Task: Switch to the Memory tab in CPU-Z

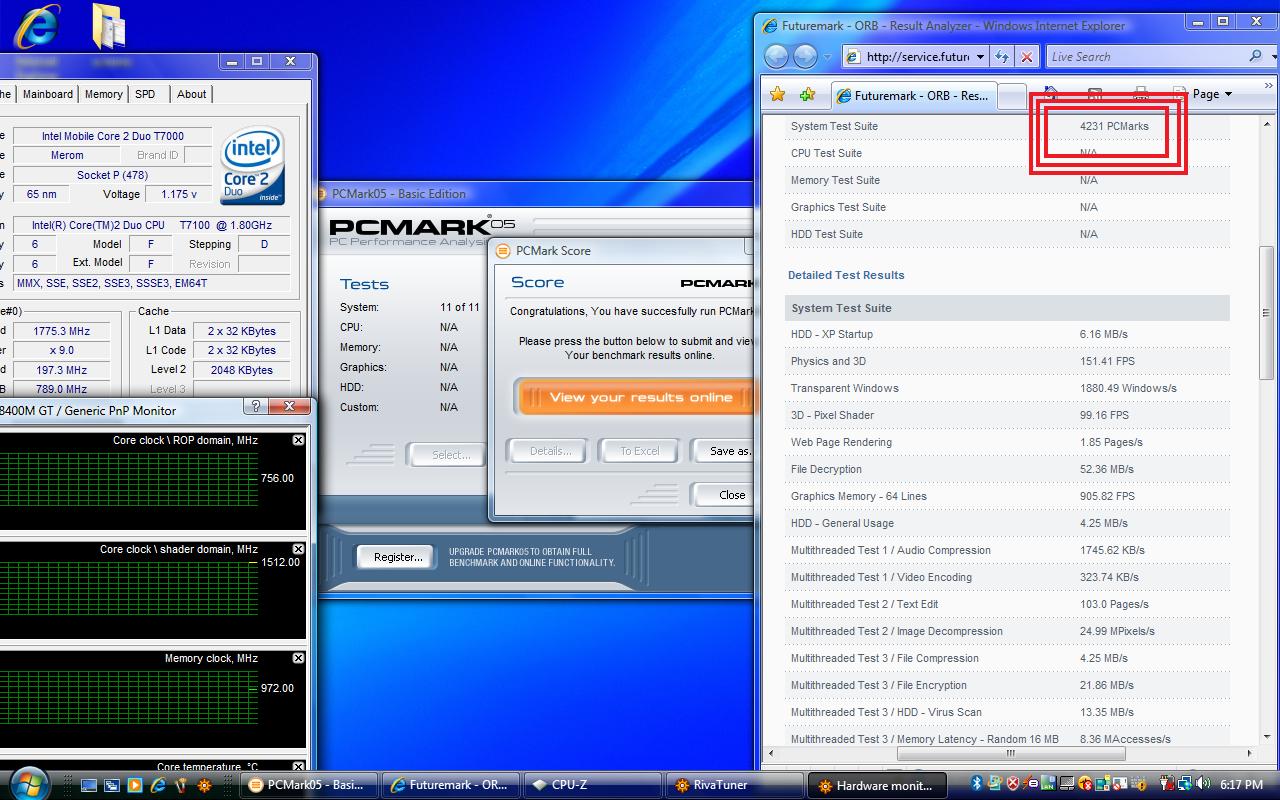Action: (x=103, y=94)
